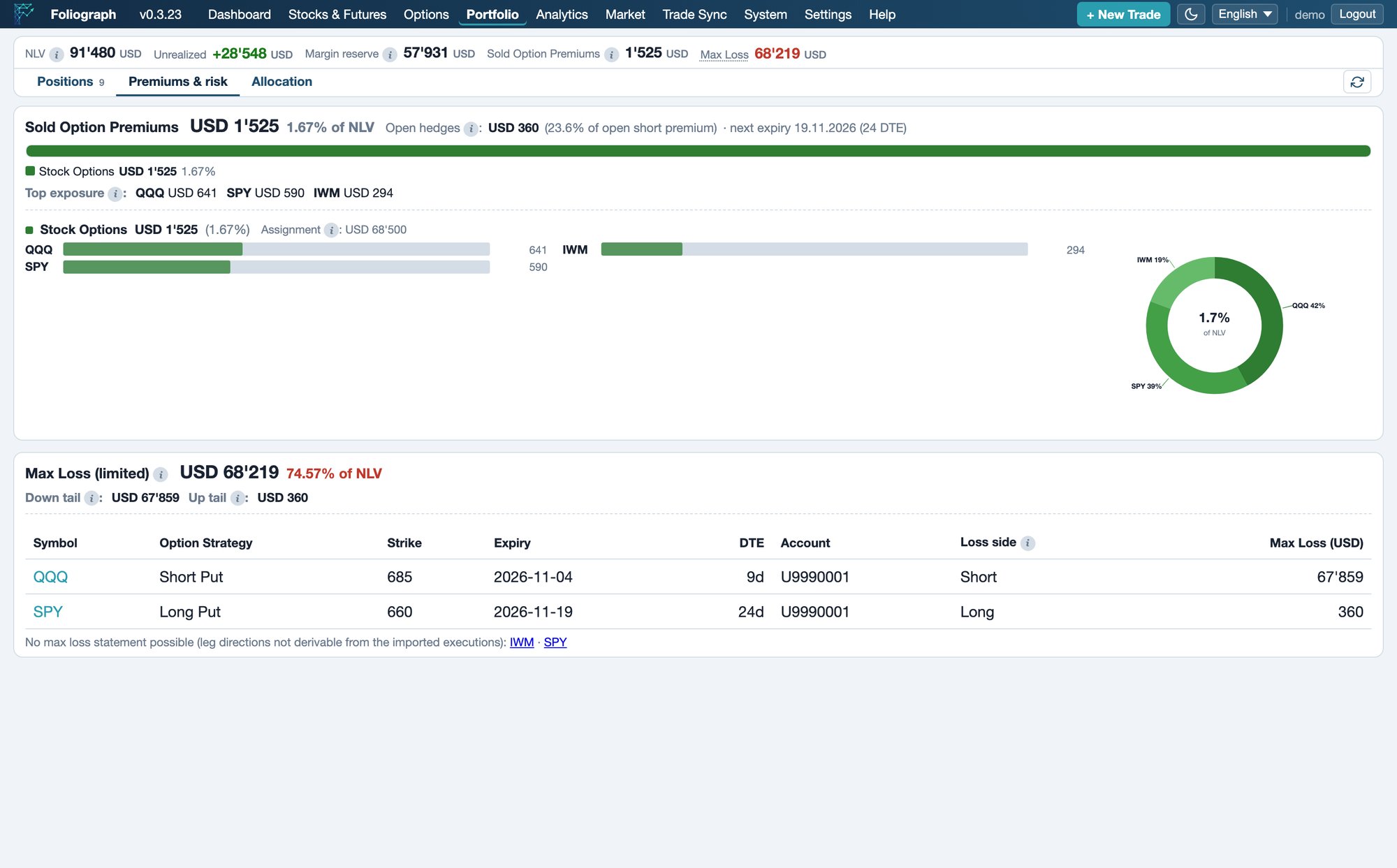Open the Trade Sync menu
Screen dimensions: 1397x868
click(694, 14)
